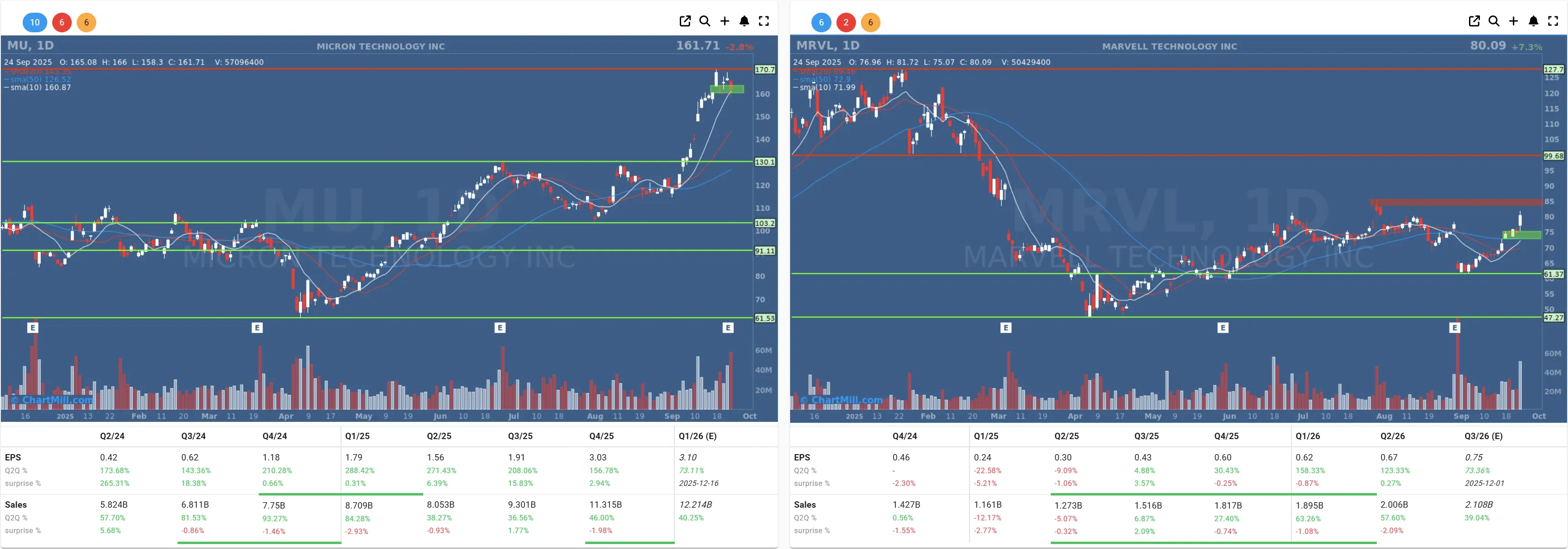
Task: Click the red 2 rating badge on MRVL
Action: coord(846,23)
